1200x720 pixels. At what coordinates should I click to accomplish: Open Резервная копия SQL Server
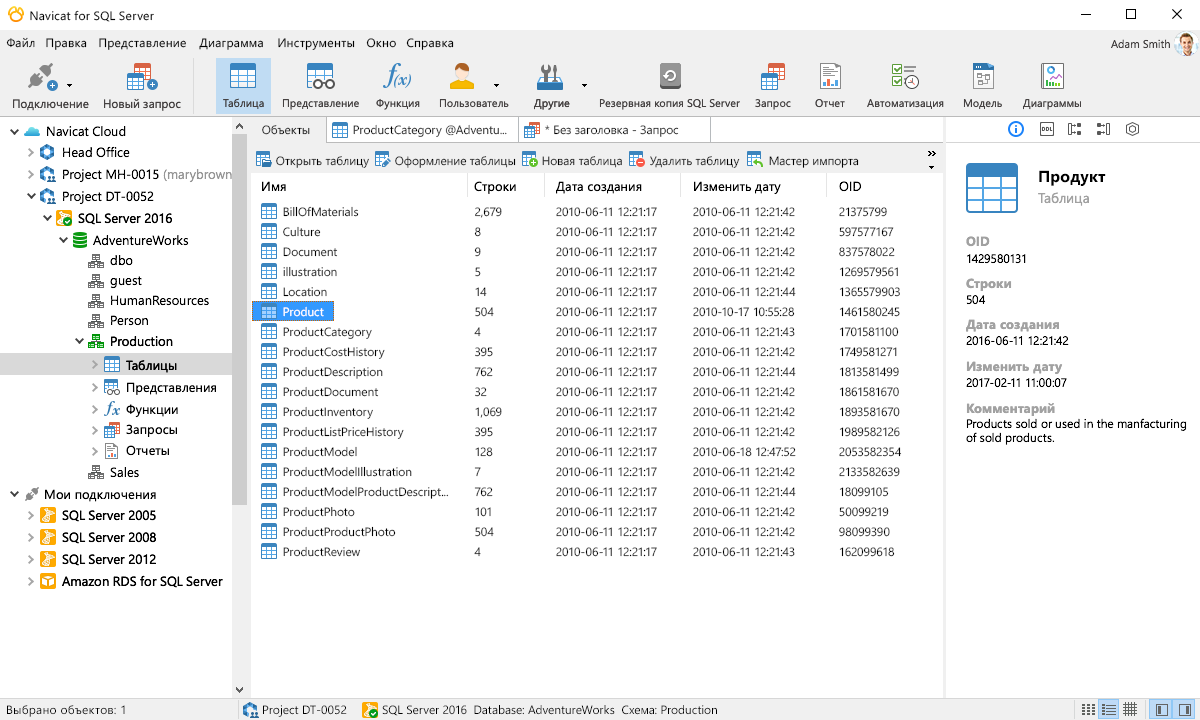669,86
